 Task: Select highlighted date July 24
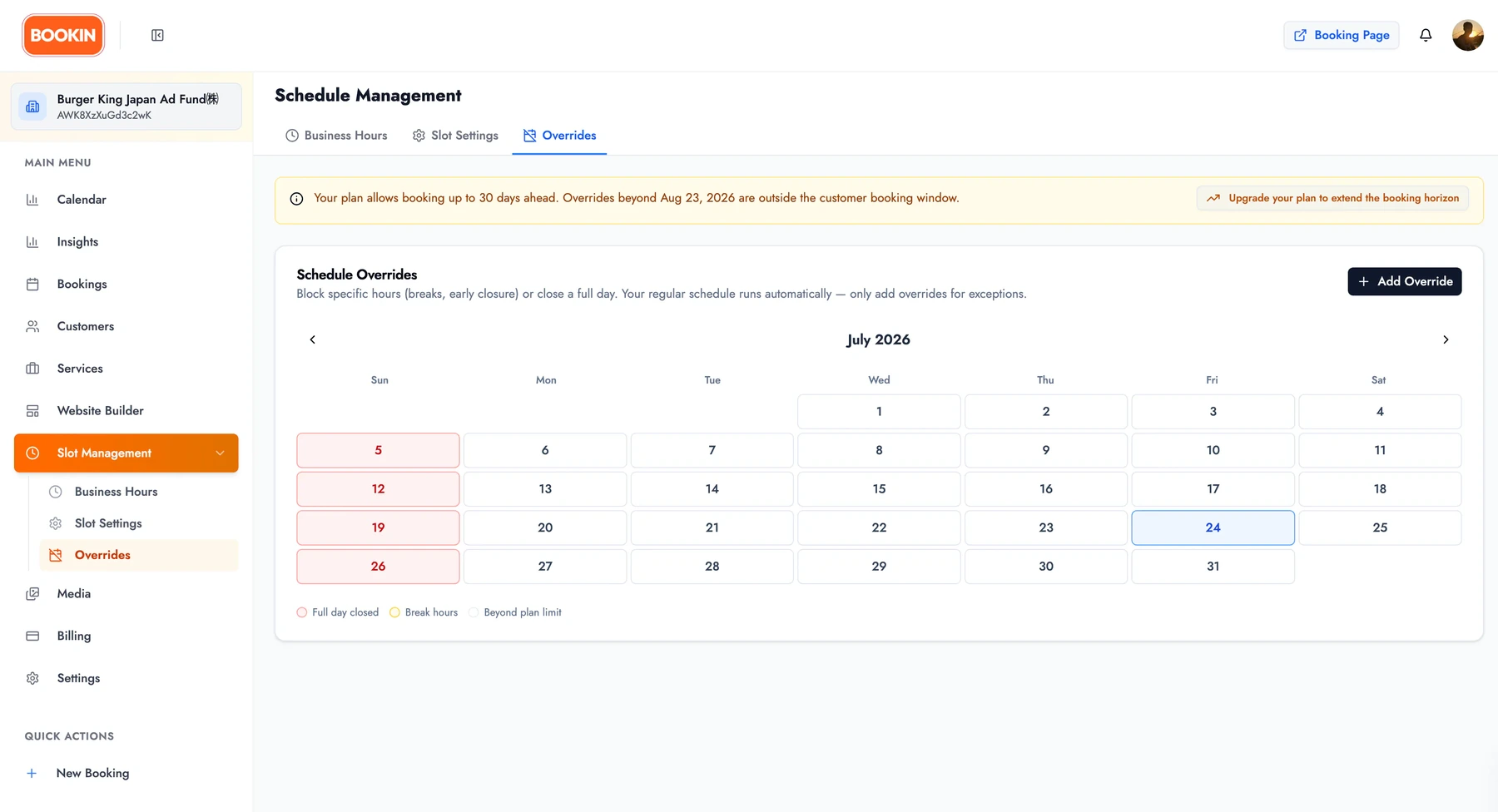point(1213,527)
